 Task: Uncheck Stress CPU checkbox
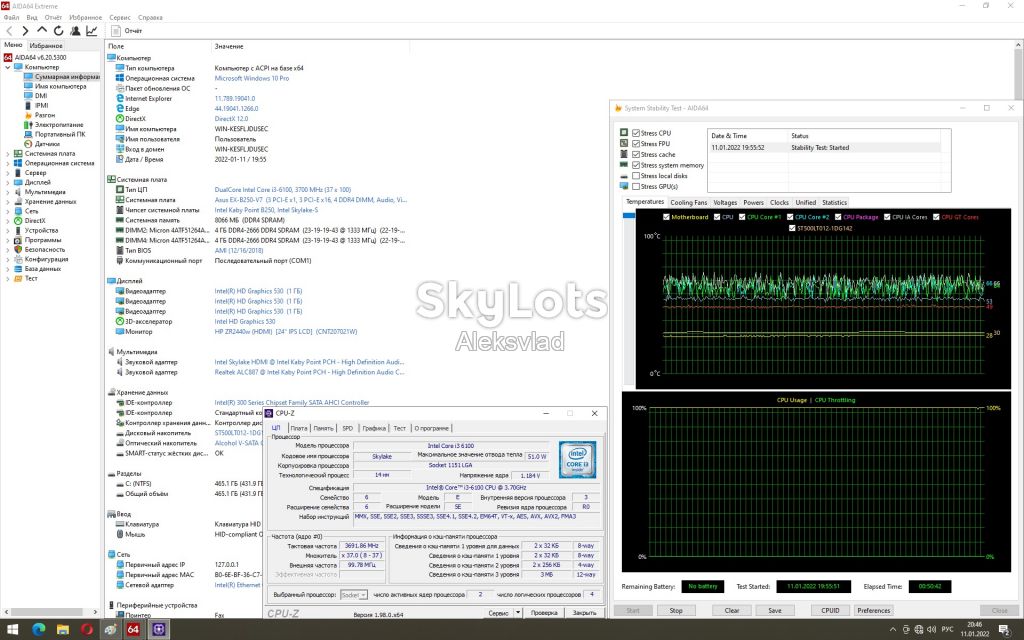(x=635, y=133)
